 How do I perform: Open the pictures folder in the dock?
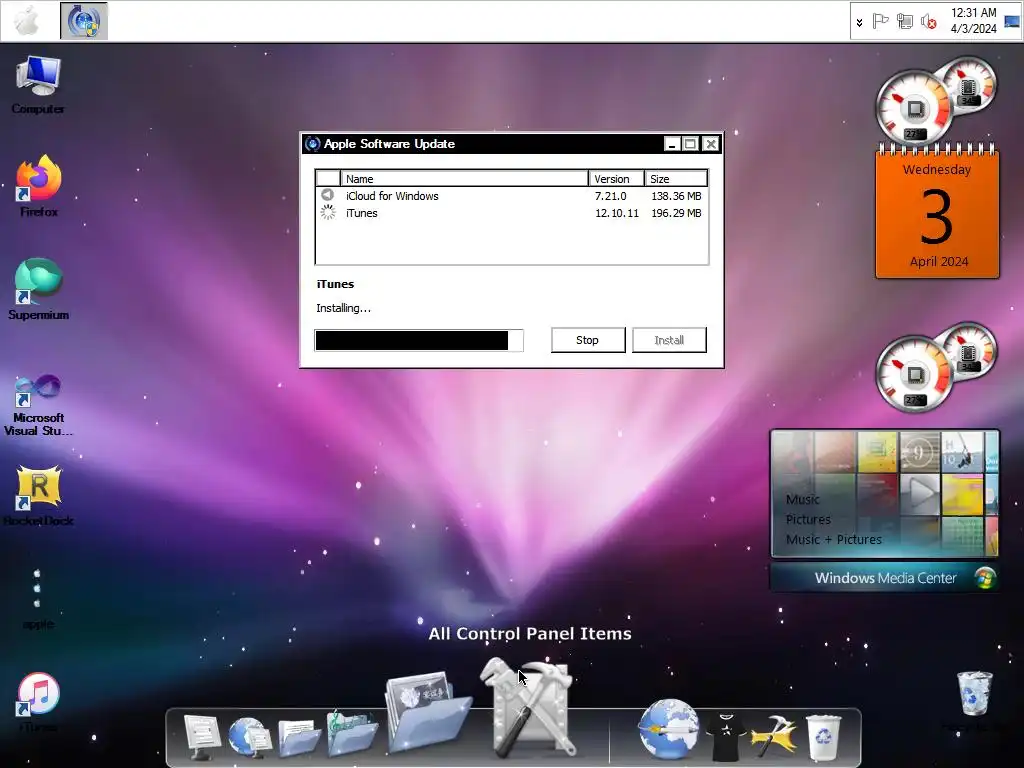click(428, 713)
